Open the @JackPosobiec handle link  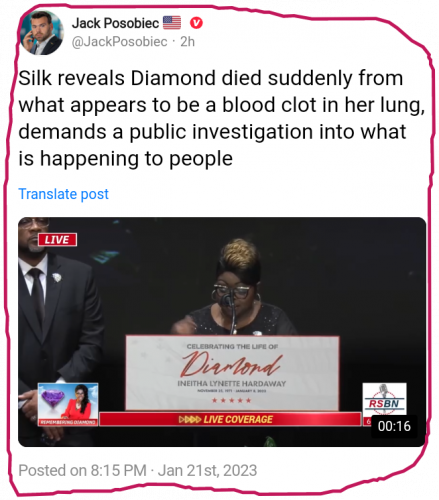[119, 42]
